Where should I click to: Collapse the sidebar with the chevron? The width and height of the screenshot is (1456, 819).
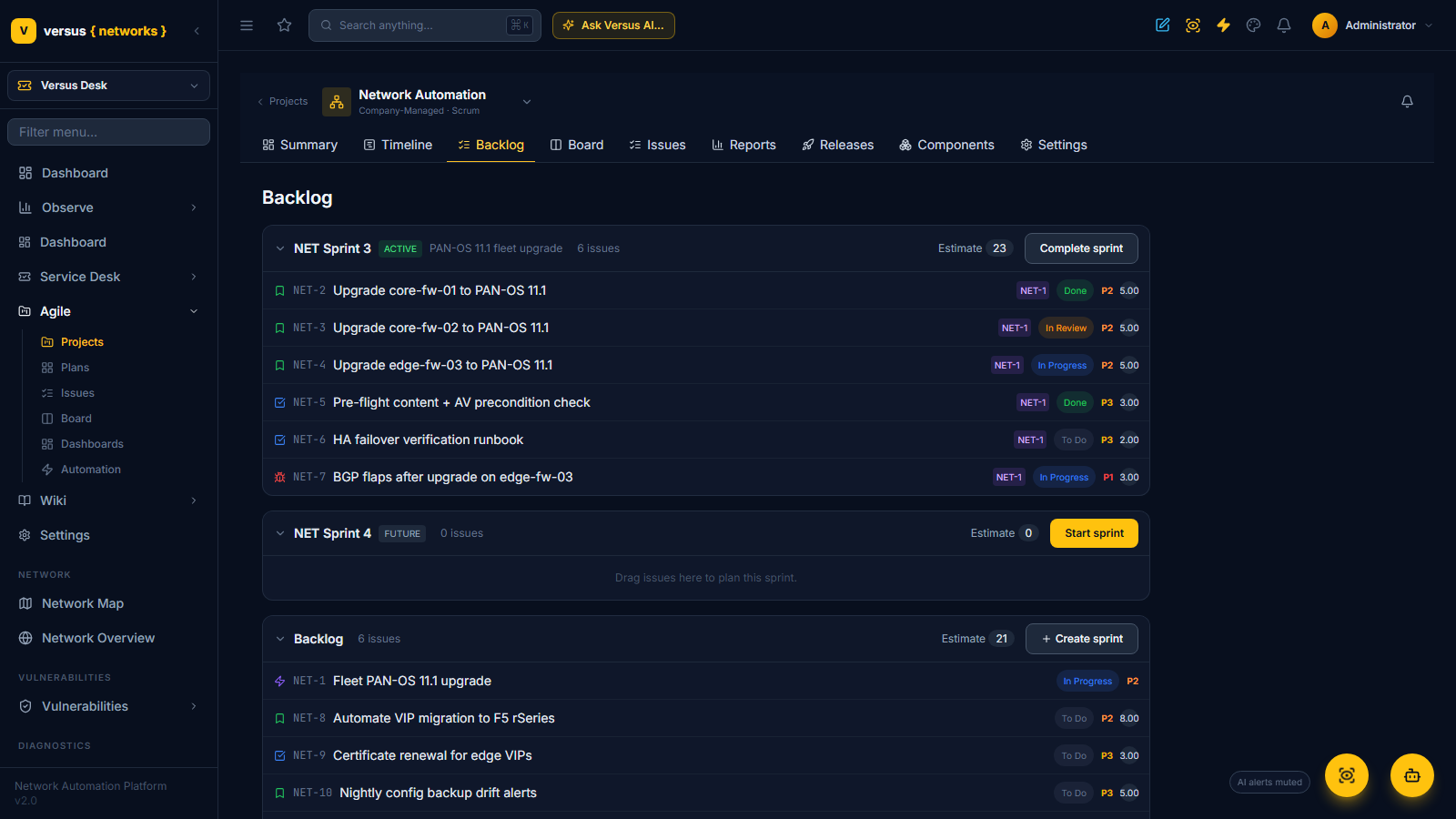point(197,31)
